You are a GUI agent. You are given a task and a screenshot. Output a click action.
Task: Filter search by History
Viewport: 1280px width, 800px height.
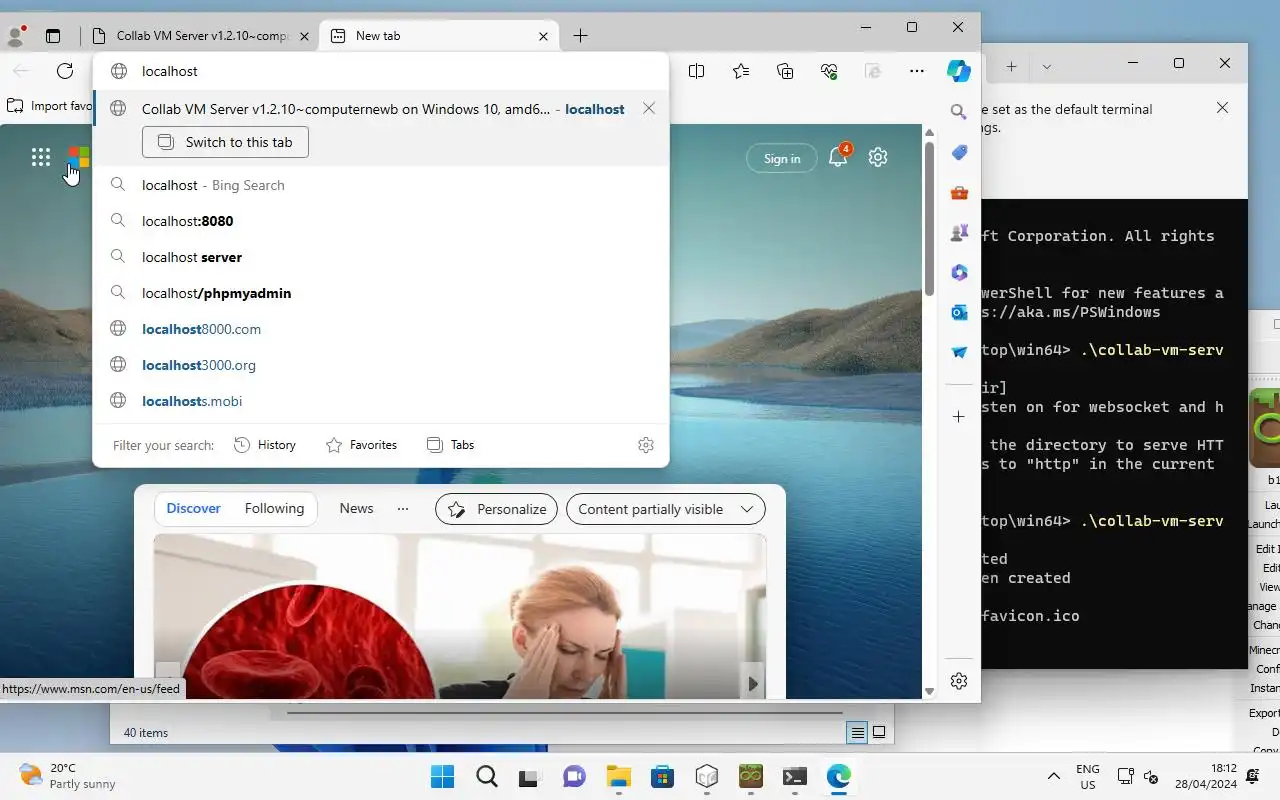coord(265,445)
